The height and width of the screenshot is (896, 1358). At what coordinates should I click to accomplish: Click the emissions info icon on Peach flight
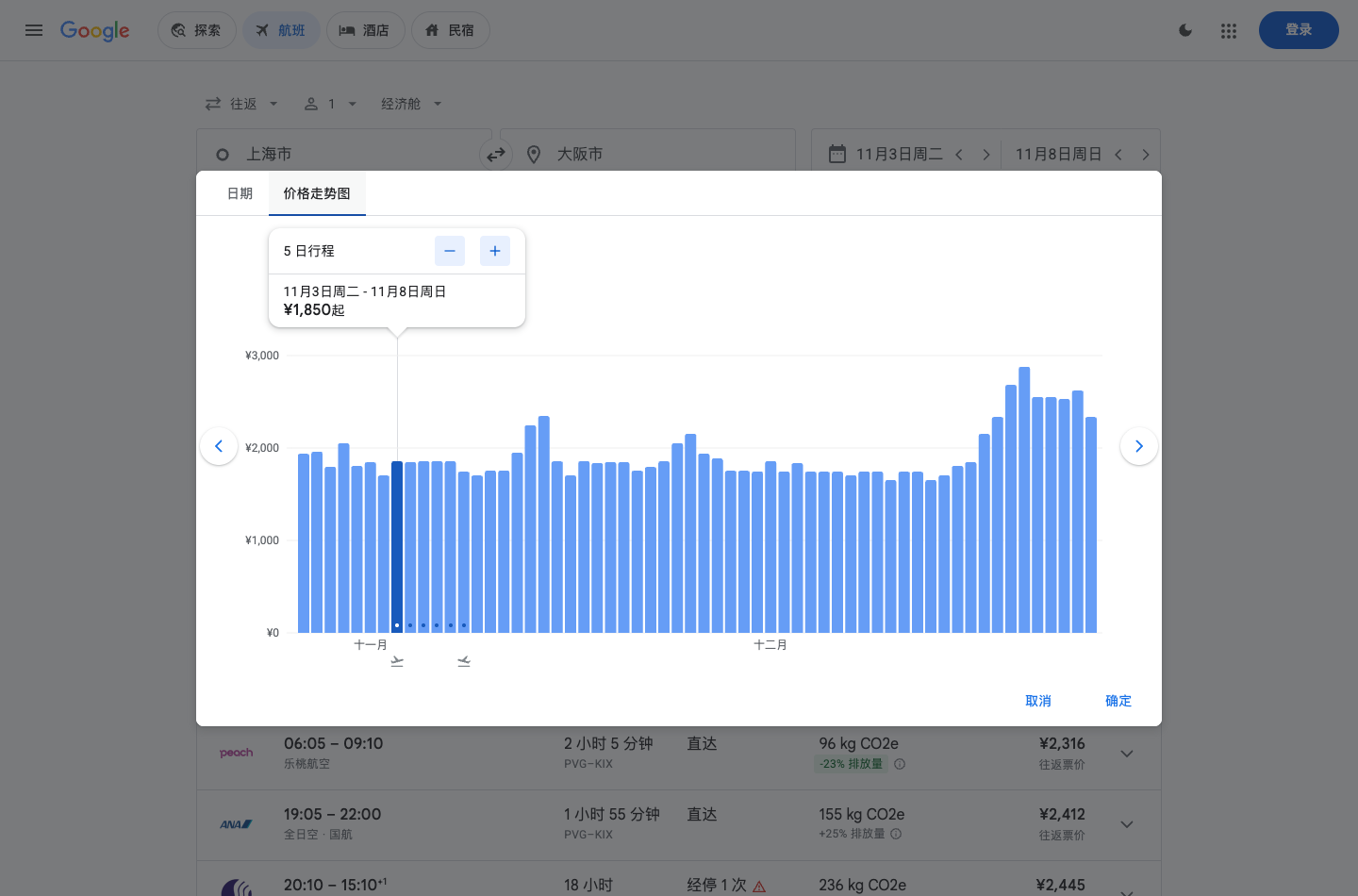pyautogui.click(x=900, y=764)
